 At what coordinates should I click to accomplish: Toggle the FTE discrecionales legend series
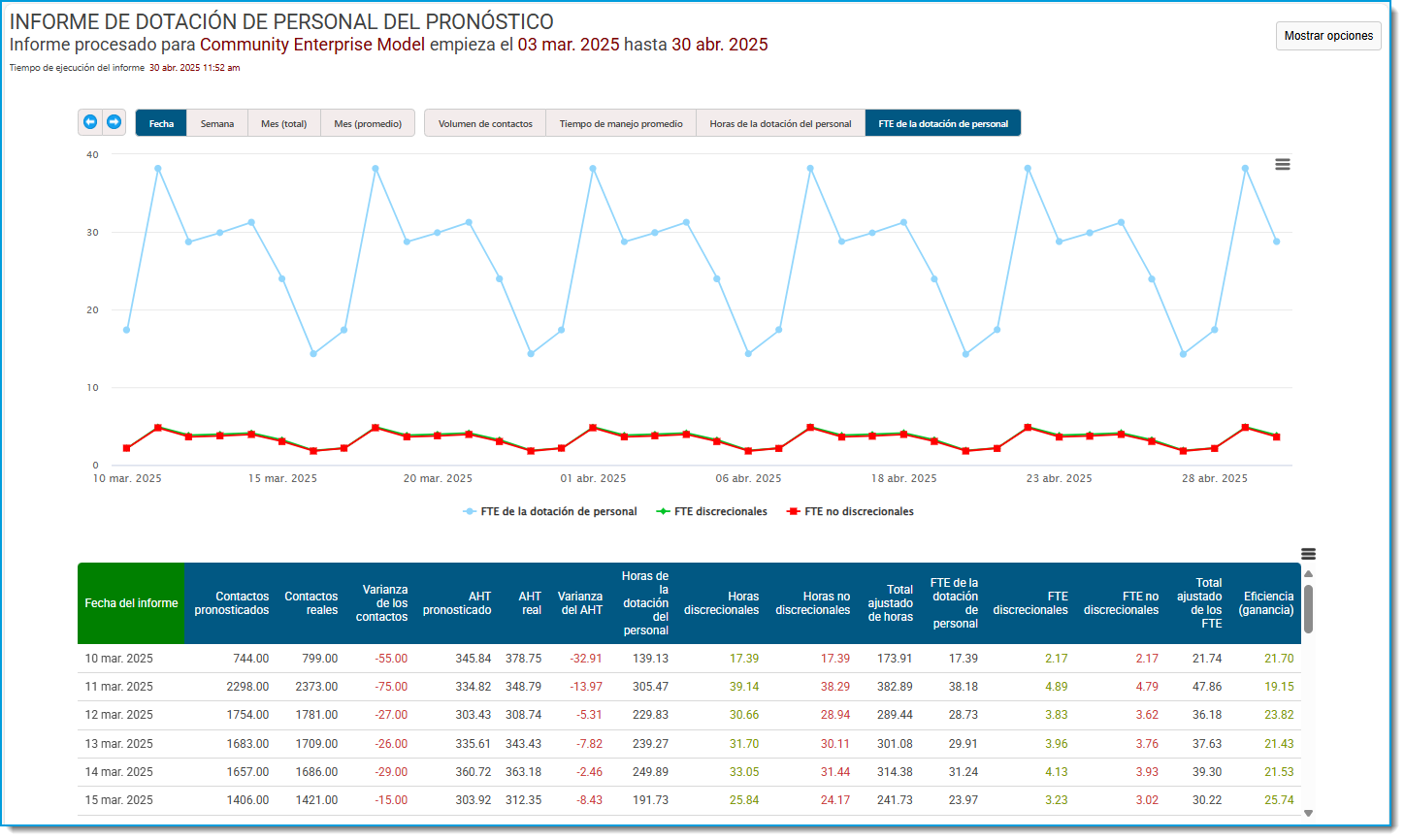[x=711, y=511]
